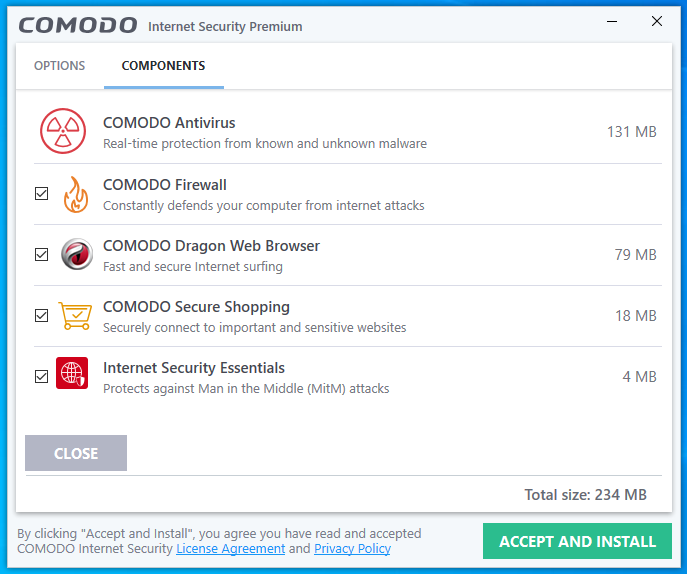
Task: Minimize the installer window
Action: point(612,22)
